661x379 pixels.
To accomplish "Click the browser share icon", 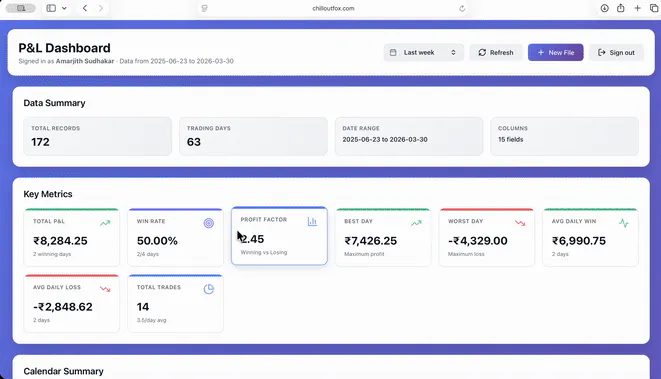I will point(621,8).
